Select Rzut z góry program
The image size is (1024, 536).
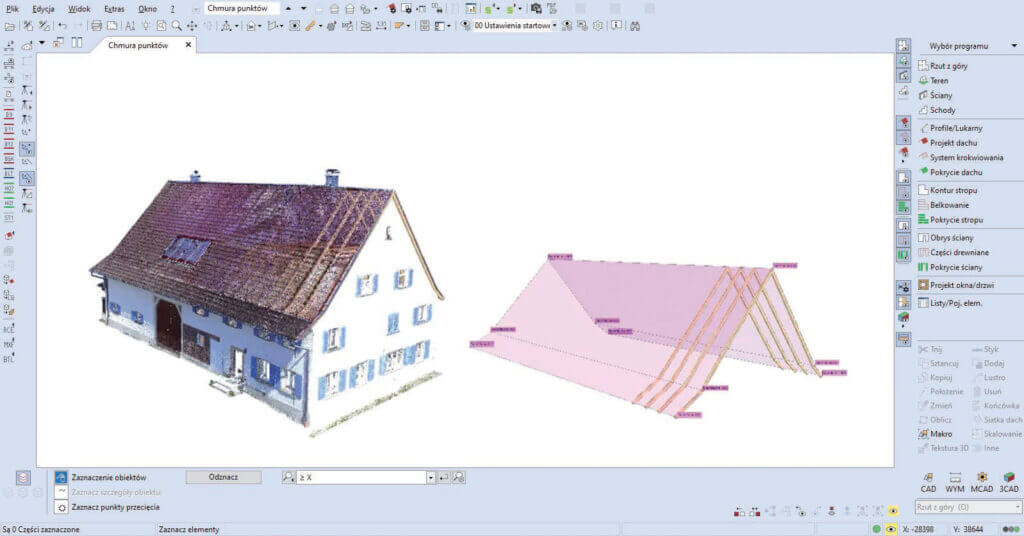coord(943,66)
